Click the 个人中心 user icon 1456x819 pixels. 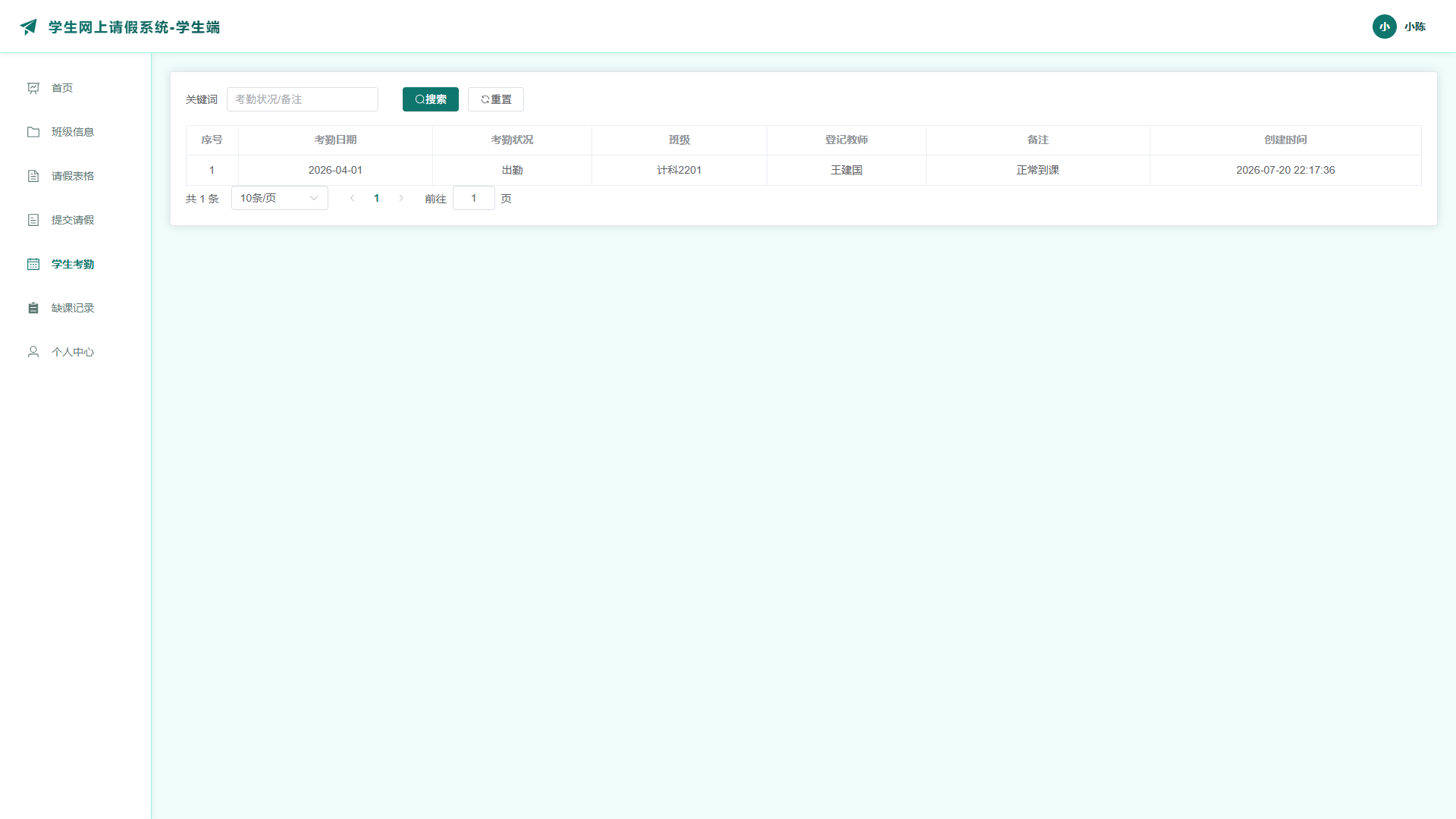point(33,352)
